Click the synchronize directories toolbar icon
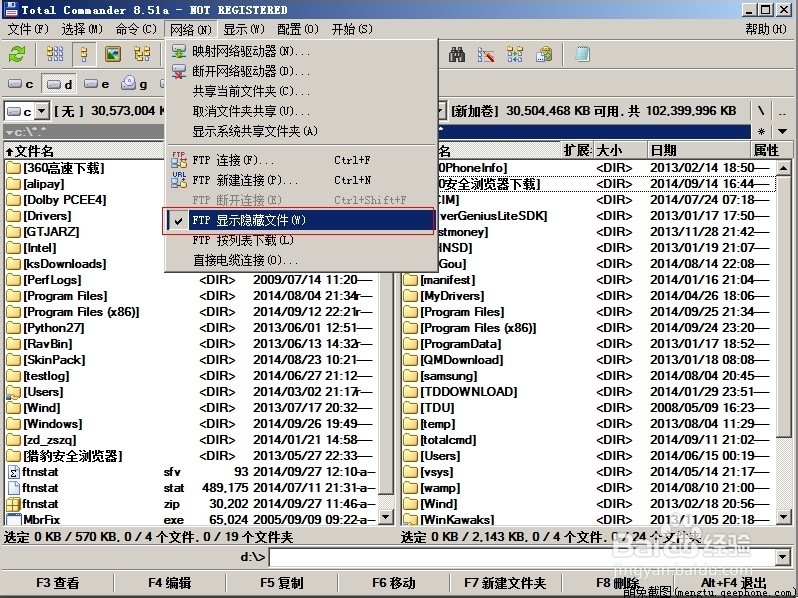The width and height of the screenshot is (798, 598). 515,54
